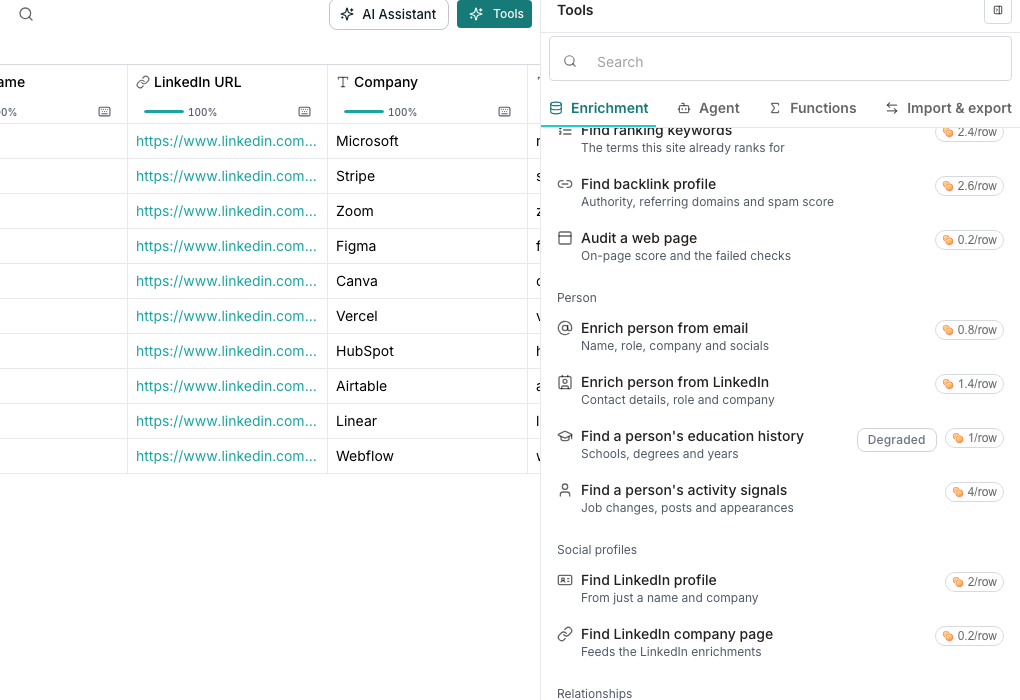
Task: Select the Microsoft company cell
Action: (427, 141)
